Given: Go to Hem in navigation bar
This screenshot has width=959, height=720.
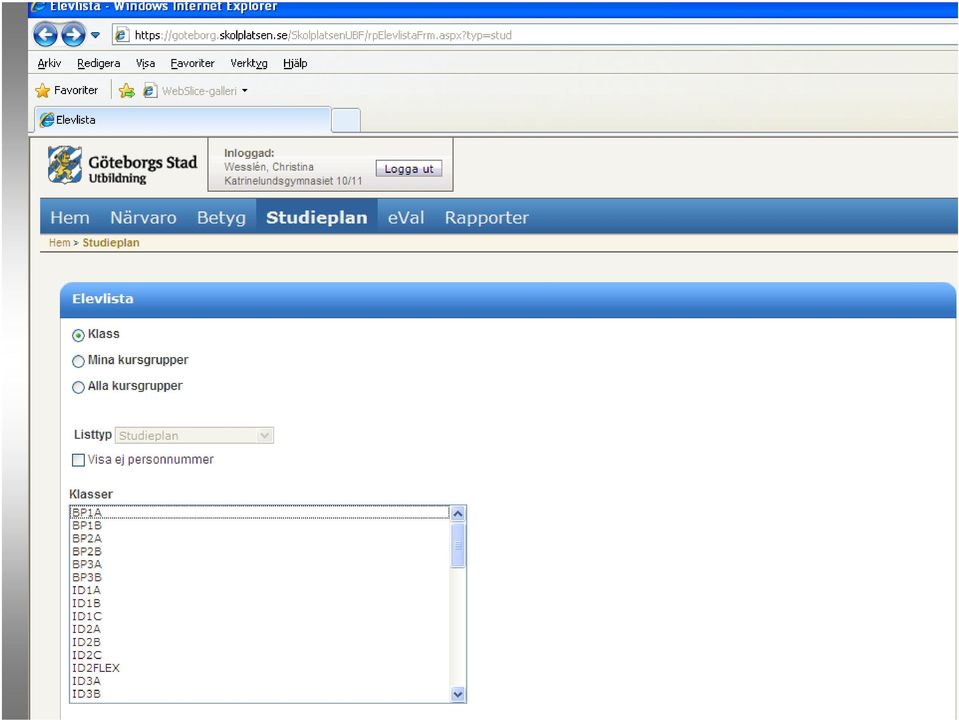Looking at the screenshot, I should (70, 218).
